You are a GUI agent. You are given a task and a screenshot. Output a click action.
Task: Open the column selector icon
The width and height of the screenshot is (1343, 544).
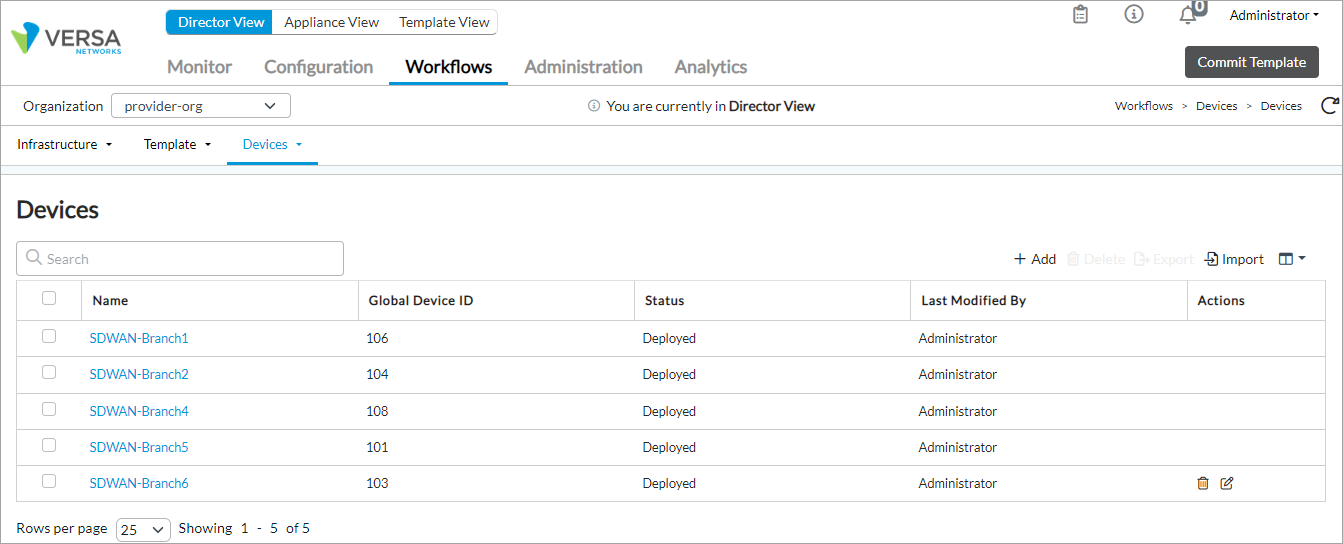point(1291,259)
